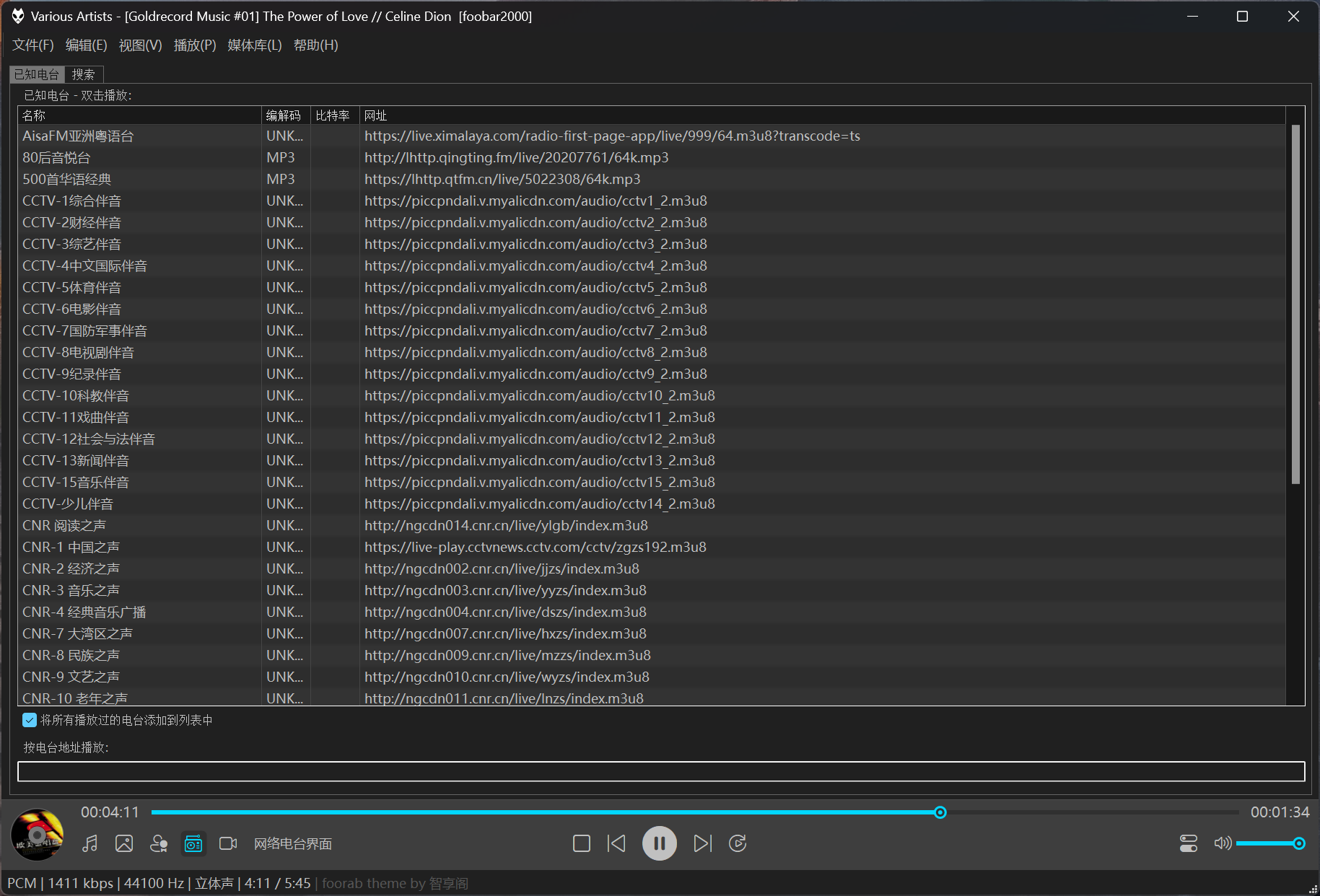Pause the current song

click(660, 843)
